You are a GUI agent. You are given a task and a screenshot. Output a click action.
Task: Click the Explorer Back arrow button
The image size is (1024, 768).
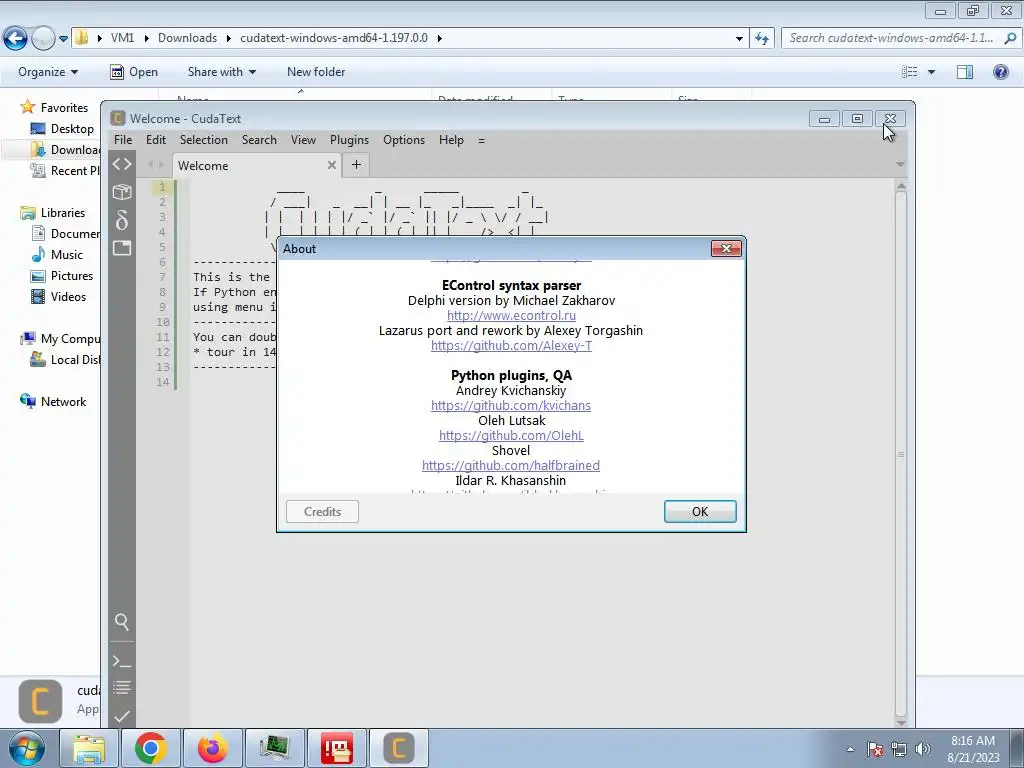pyautogui.click(x=16, y=39)
